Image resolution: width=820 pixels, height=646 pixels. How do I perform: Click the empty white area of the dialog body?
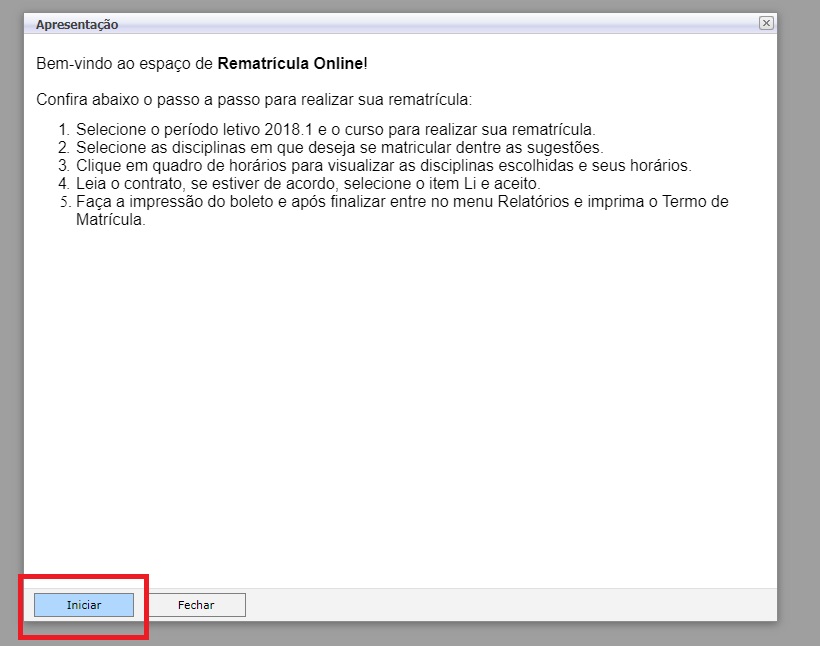400,400
